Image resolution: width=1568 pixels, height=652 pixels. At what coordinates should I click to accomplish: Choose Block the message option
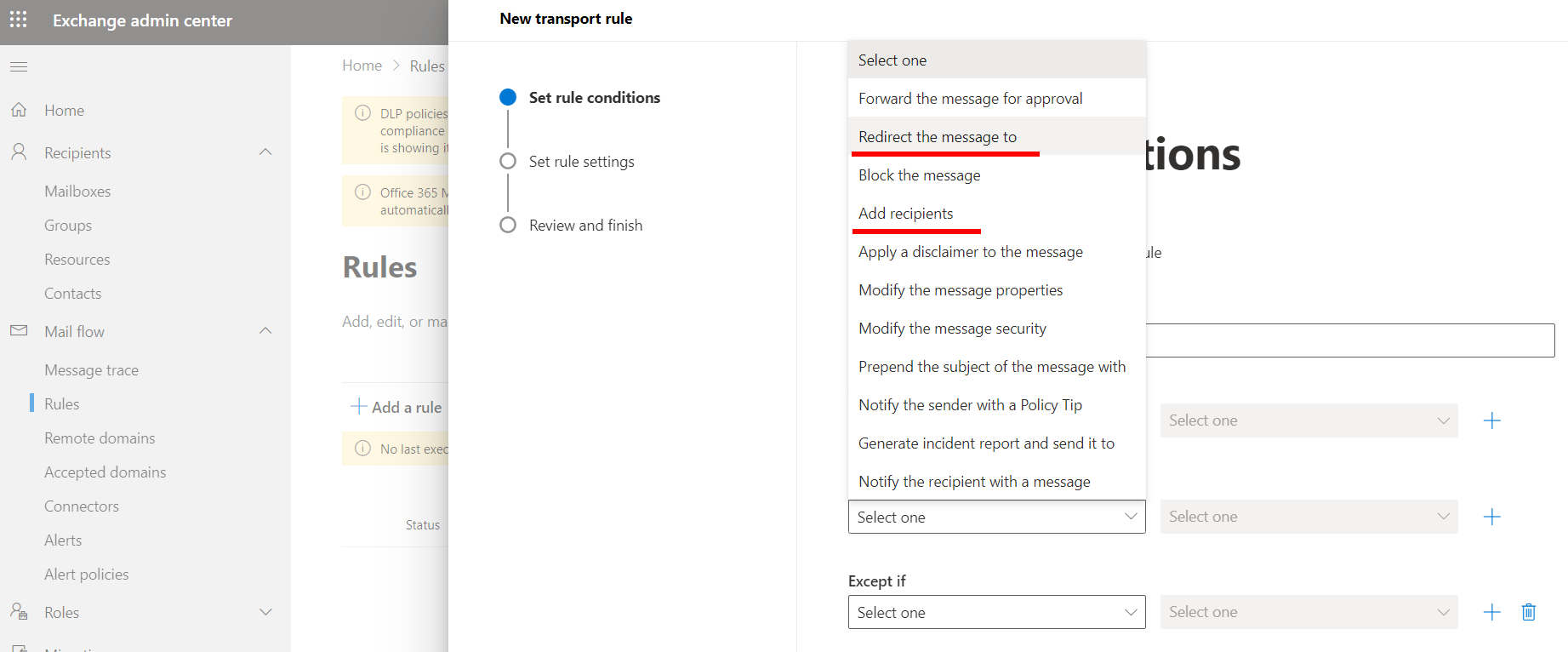pyautogui.click(x=996, y=174)
